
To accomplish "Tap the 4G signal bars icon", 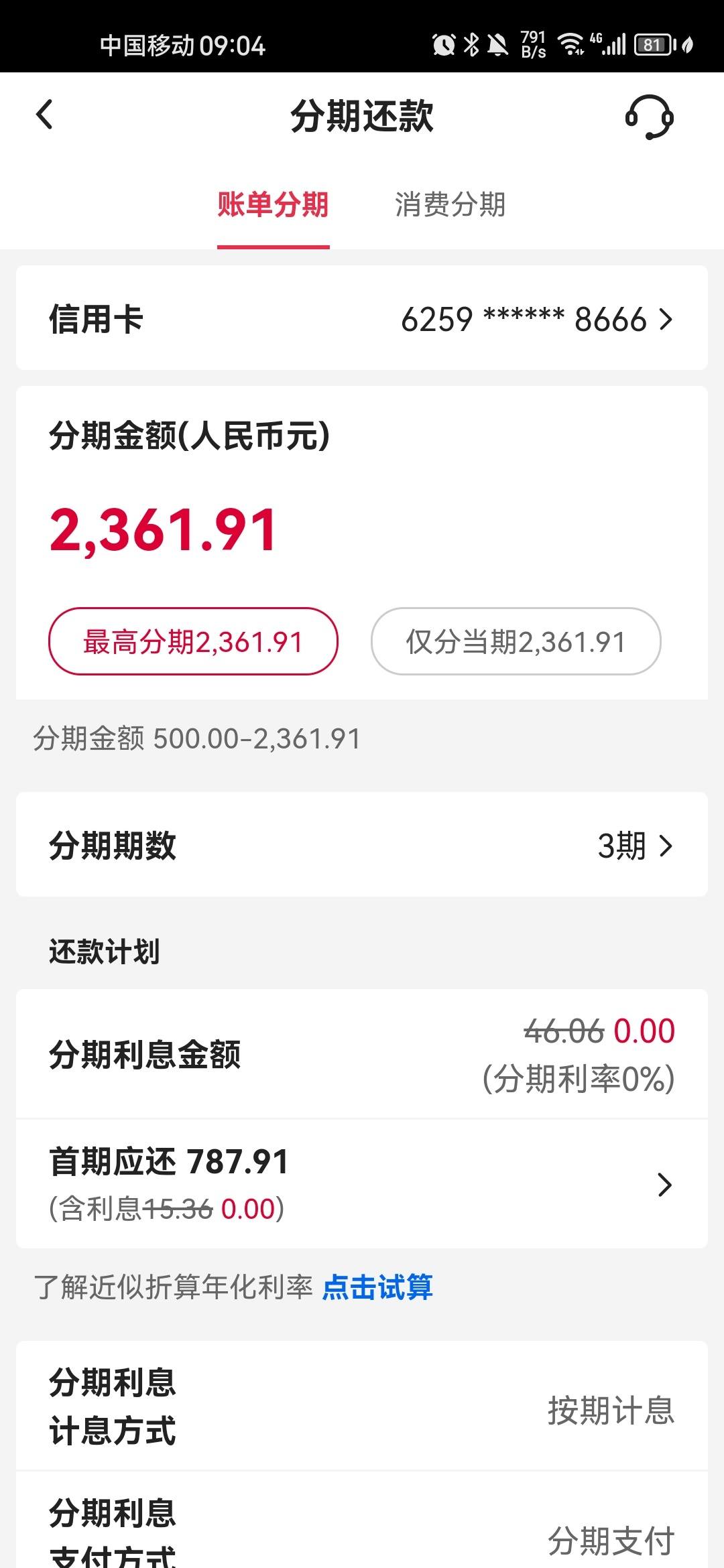I will pyautogui.click(x=608, y=44).
